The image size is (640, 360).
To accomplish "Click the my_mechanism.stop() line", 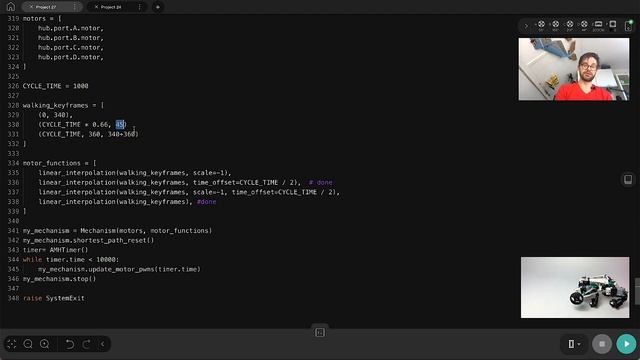I will 59,279.
